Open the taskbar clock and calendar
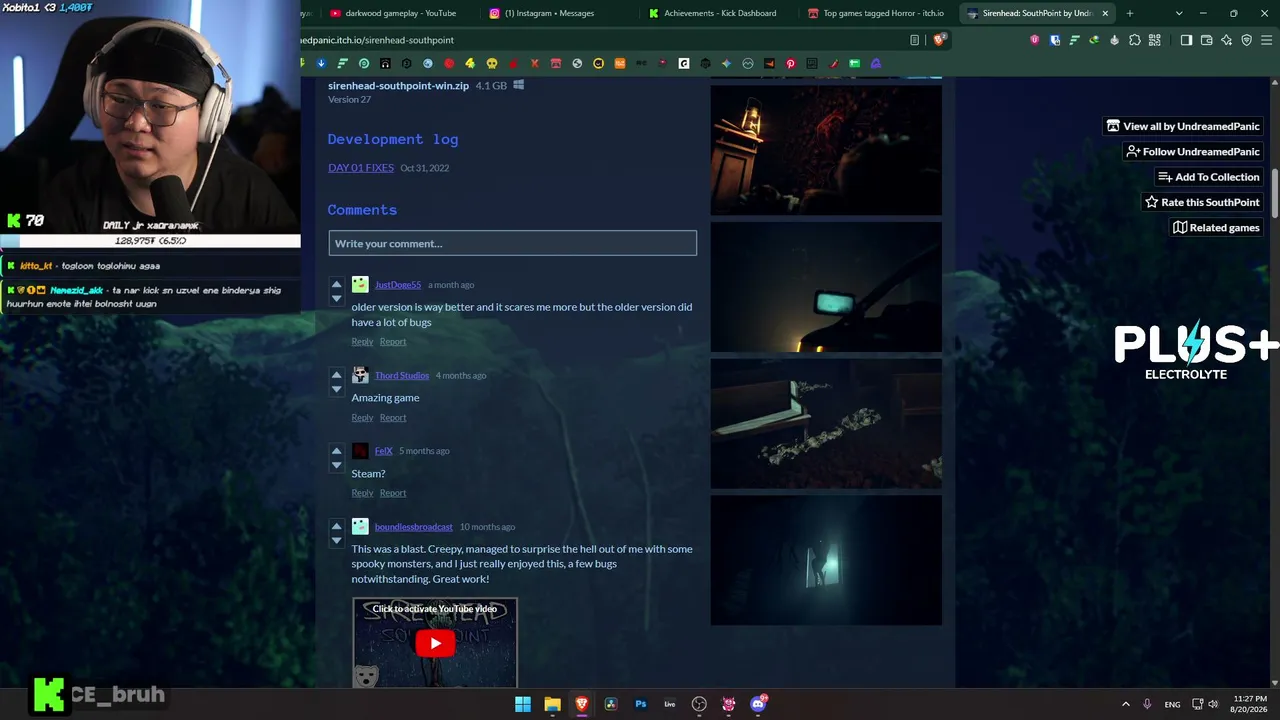Image resolution: width=1280 pixels, height=720 pixels. point(1250,704)
